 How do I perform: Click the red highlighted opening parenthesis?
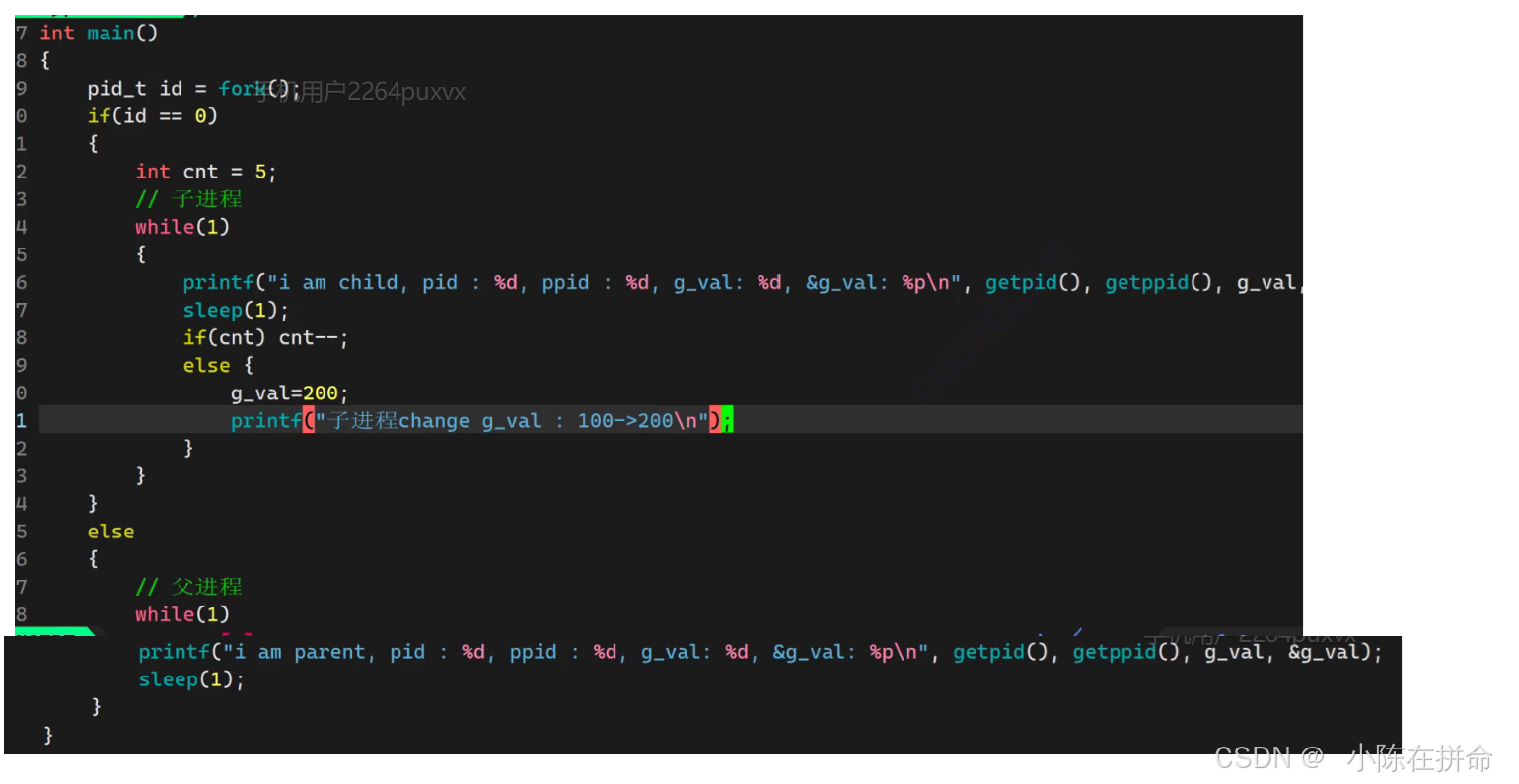click(309, 421)
